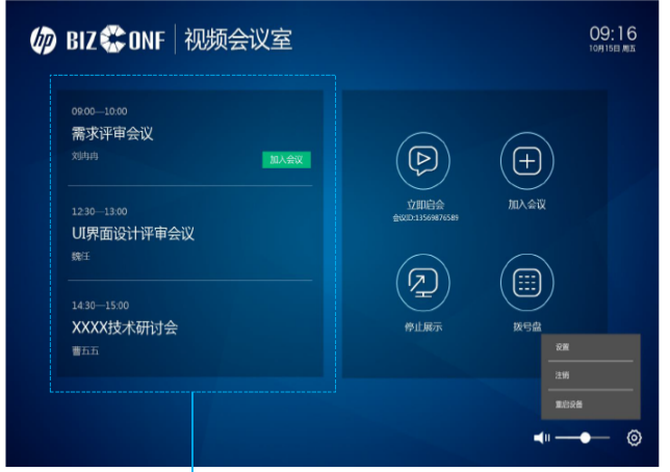The image size is (670, 472).
Task: Mute the speaker volume icon
Action: 542,438
